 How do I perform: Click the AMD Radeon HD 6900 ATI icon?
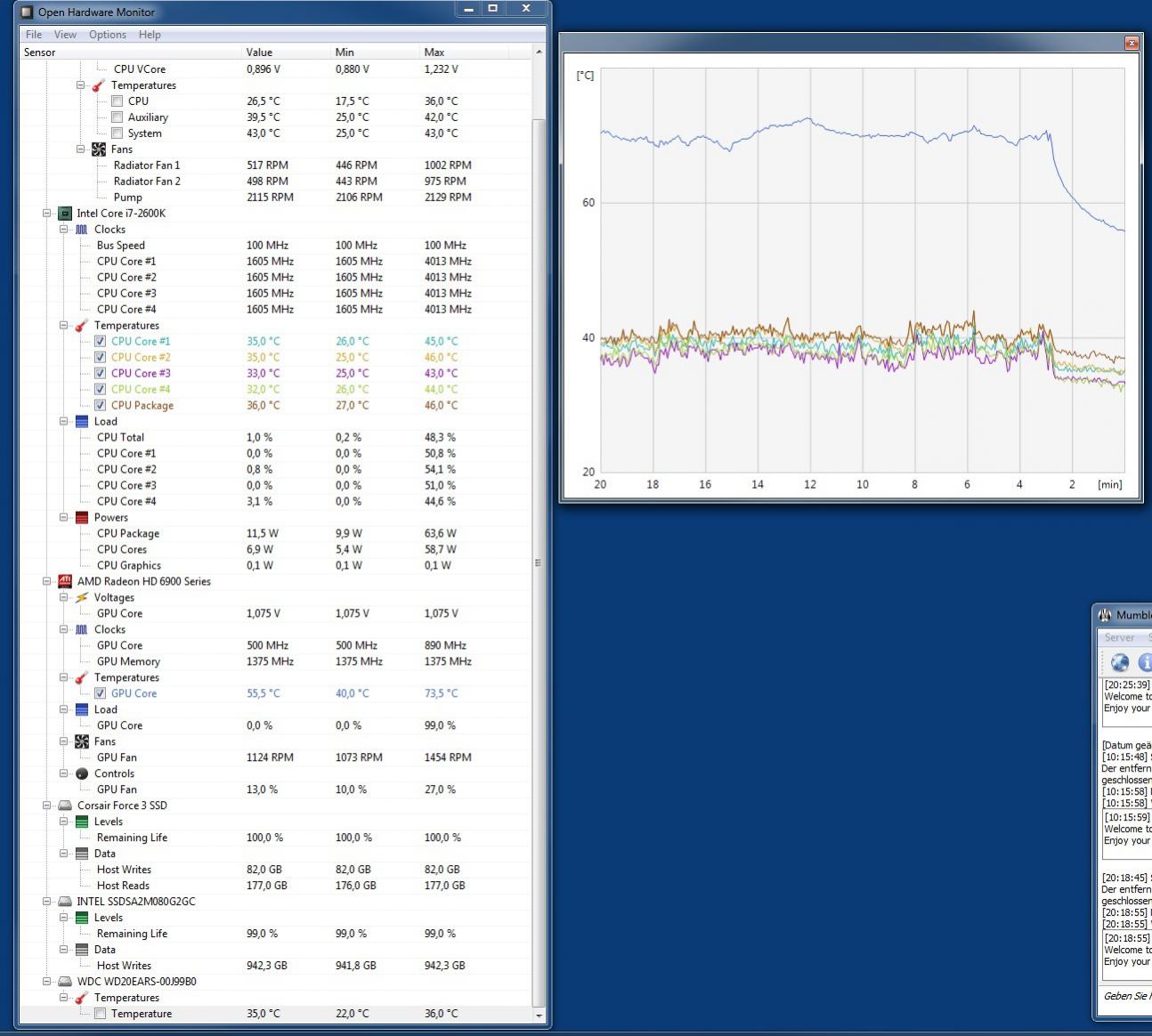coord(64,581)
